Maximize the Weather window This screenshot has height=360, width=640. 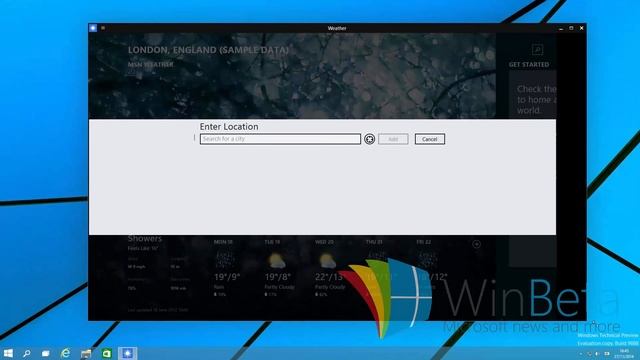(571, 28)
